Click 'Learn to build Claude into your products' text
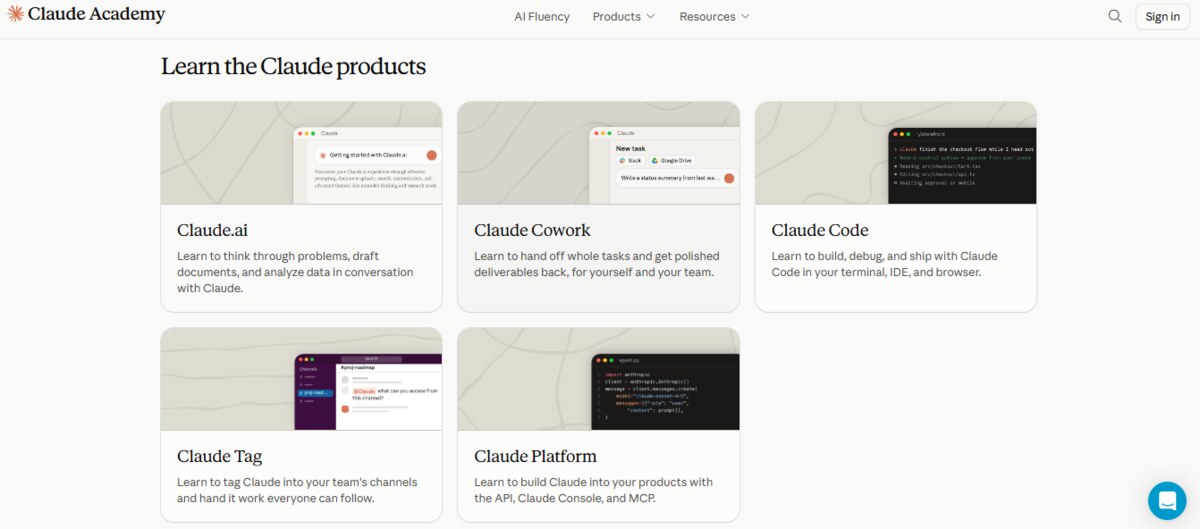This screenshot has width=1200, height=529. [593, 490]
